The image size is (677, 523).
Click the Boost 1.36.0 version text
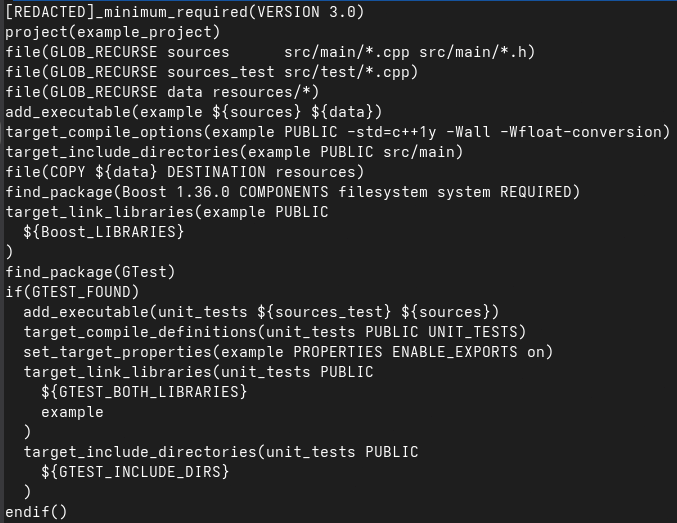[x=176, y=192]
